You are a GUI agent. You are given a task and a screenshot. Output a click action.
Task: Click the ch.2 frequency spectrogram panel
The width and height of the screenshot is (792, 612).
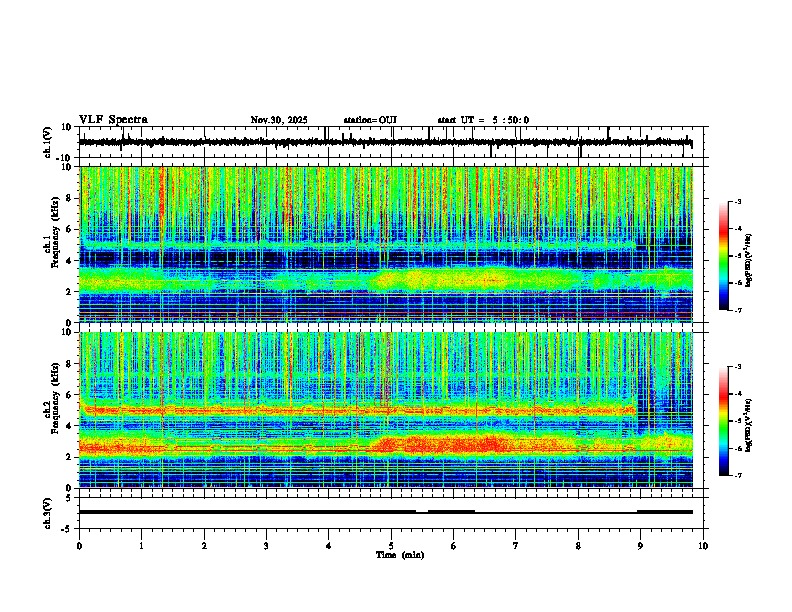[386, 410]
